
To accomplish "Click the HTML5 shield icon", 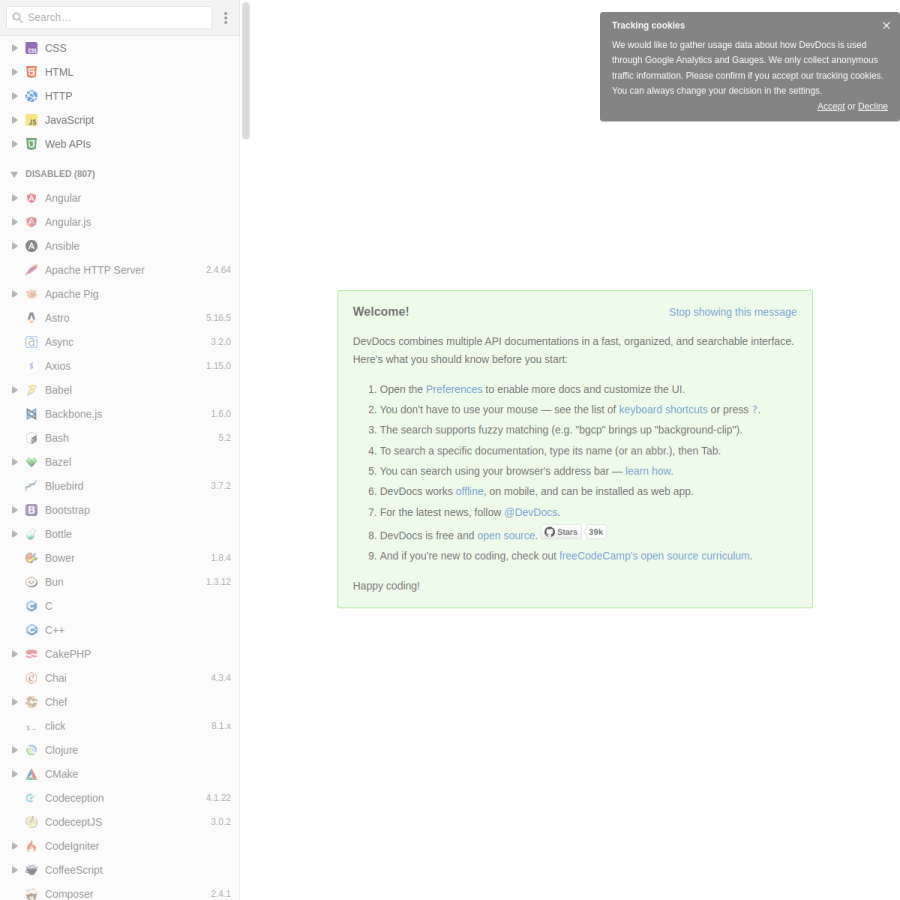I will tap(32, 72).
